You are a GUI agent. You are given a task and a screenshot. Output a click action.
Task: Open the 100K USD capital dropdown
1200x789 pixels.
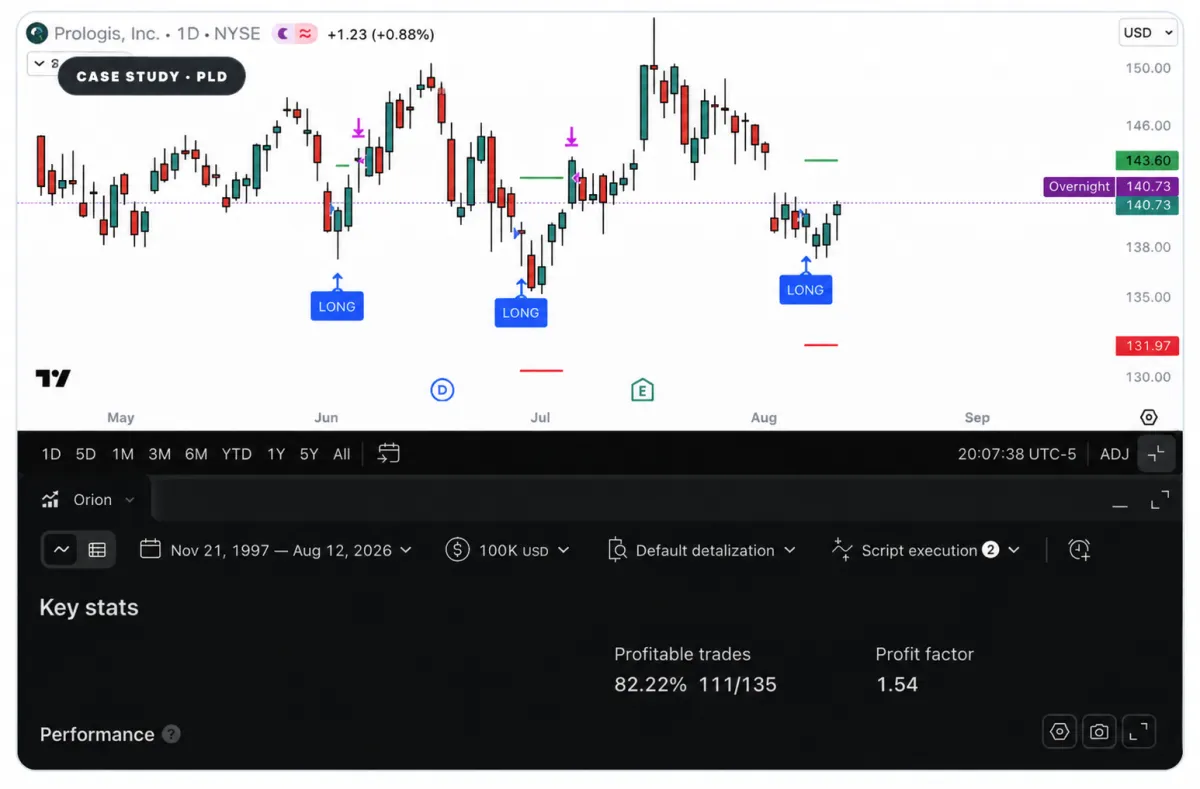tap(508, 550)
